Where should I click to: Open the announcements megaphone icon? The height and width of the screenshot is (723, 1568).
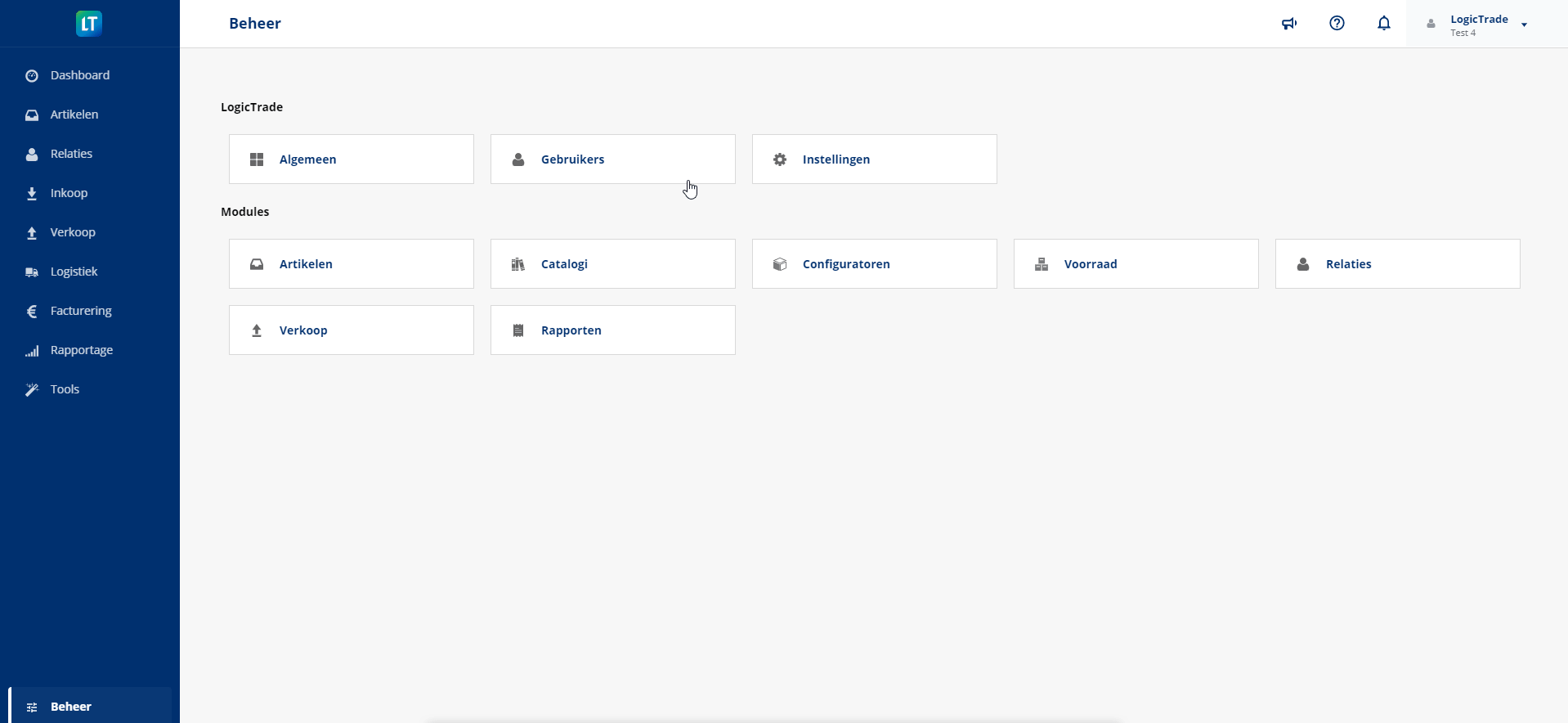[x=1289, y=24]
